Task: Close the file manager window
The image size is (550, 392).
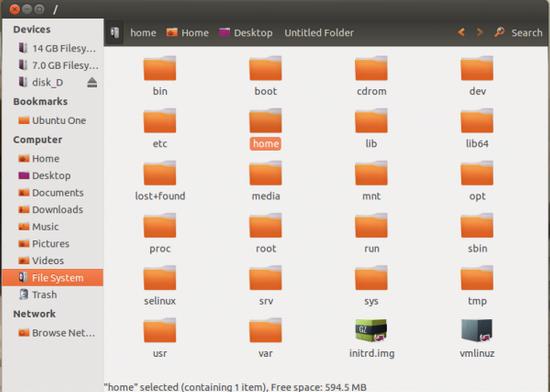Action: click(x=14, y=9)
